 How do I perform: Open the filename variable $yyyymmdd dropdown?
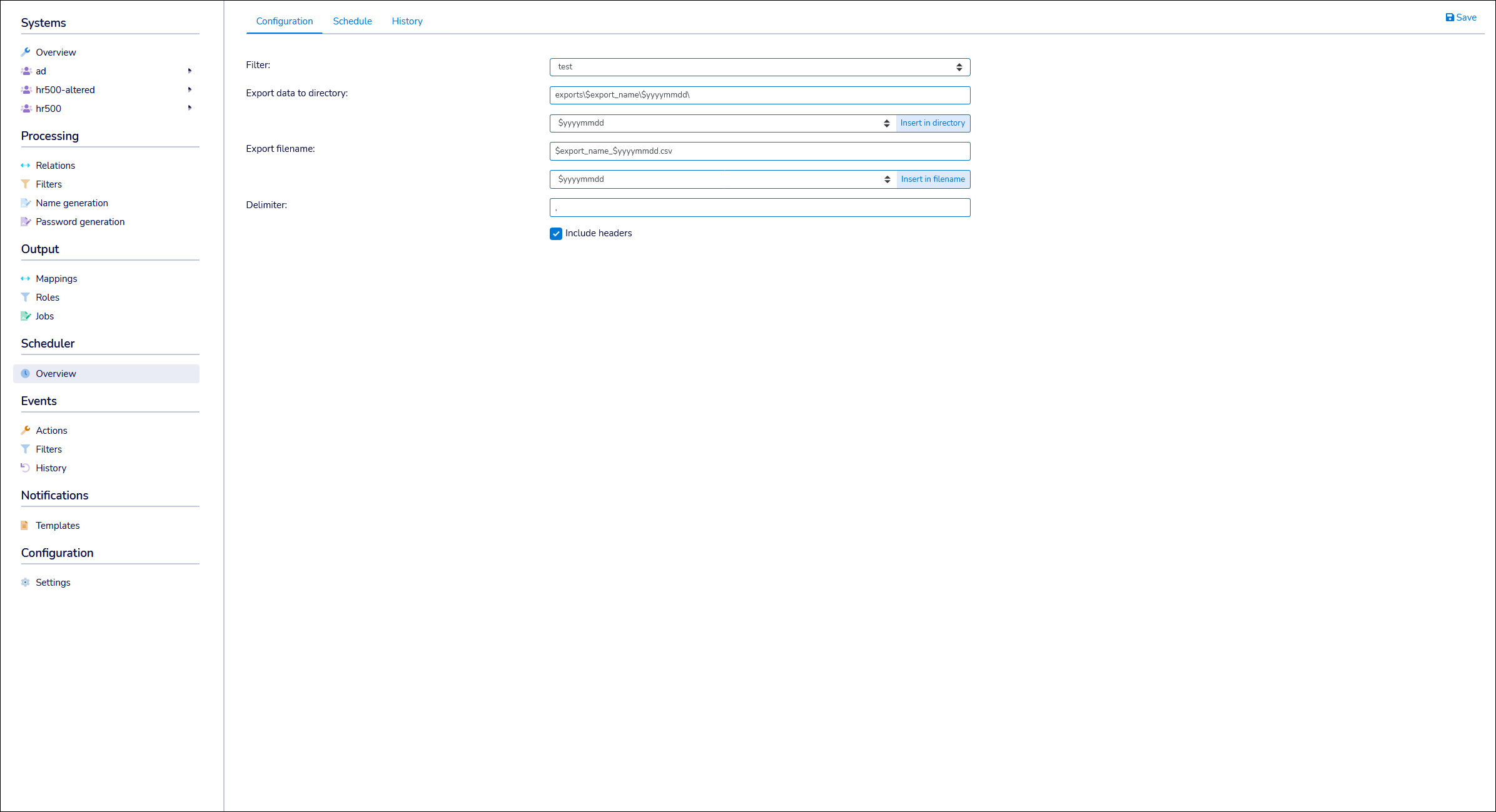pos(722,179)
